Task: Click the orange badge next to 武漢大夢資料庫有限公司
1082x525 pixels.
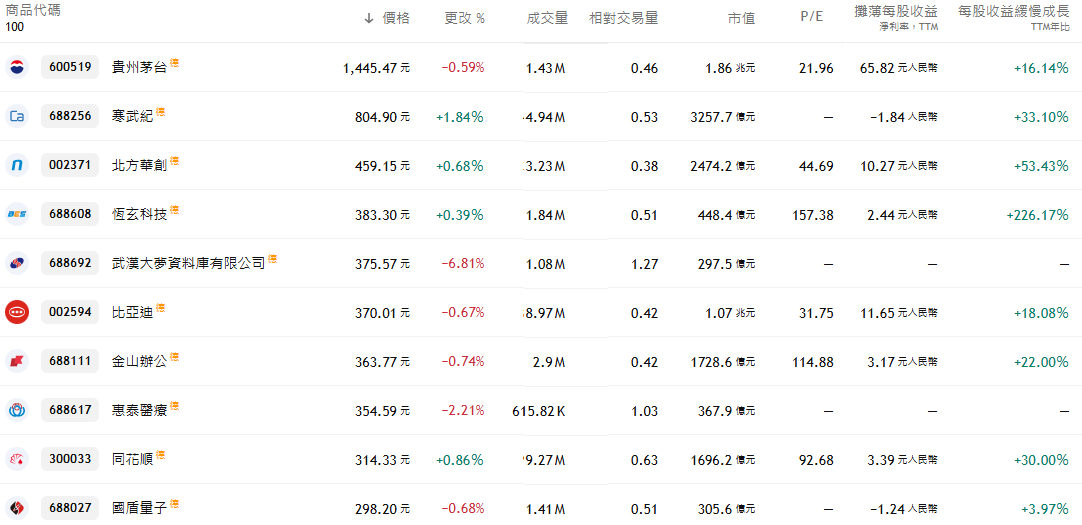Action: (273, 259)
